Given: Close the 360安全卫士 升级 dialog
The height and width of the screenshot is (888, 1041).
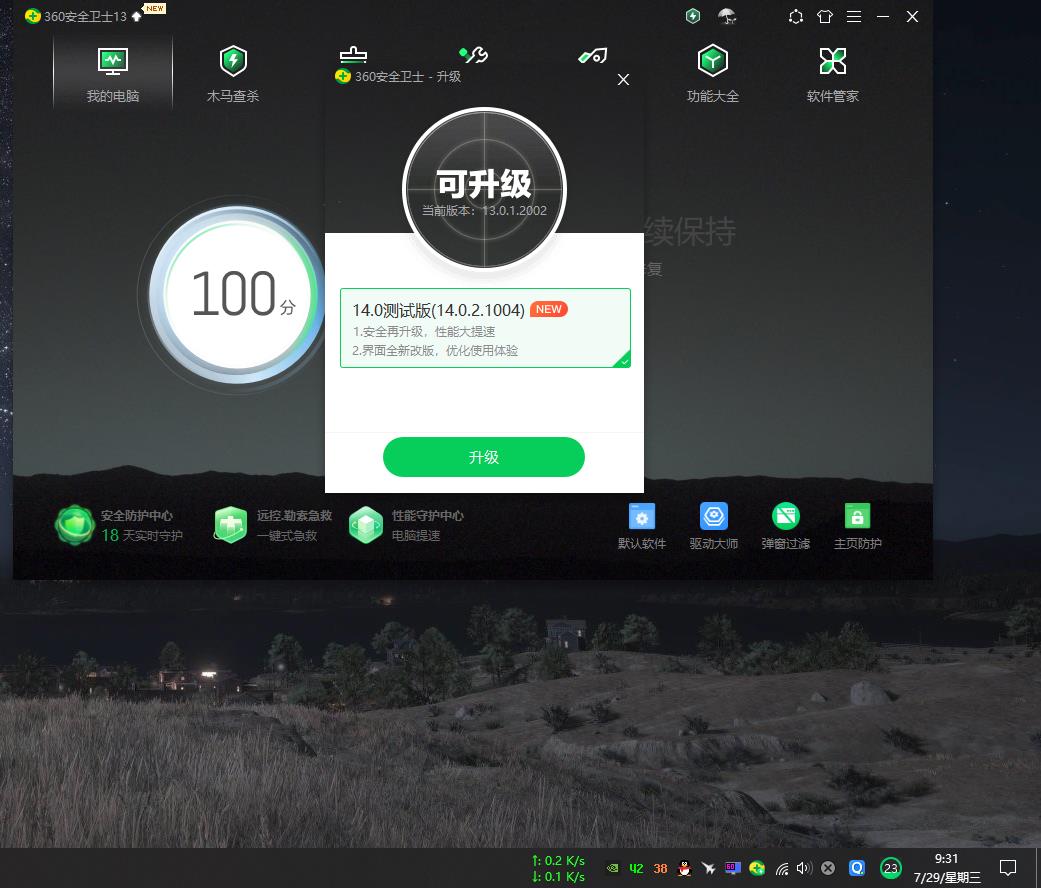Looking at the screenshot, I should pos(623,80).
